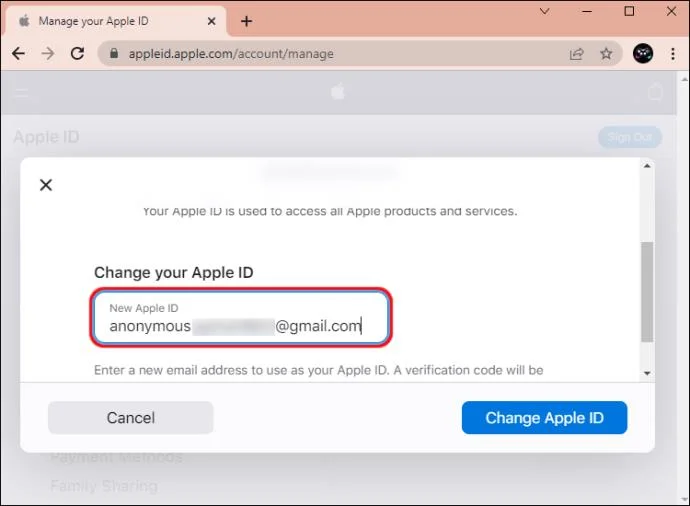Minimize the browser window

587,11
